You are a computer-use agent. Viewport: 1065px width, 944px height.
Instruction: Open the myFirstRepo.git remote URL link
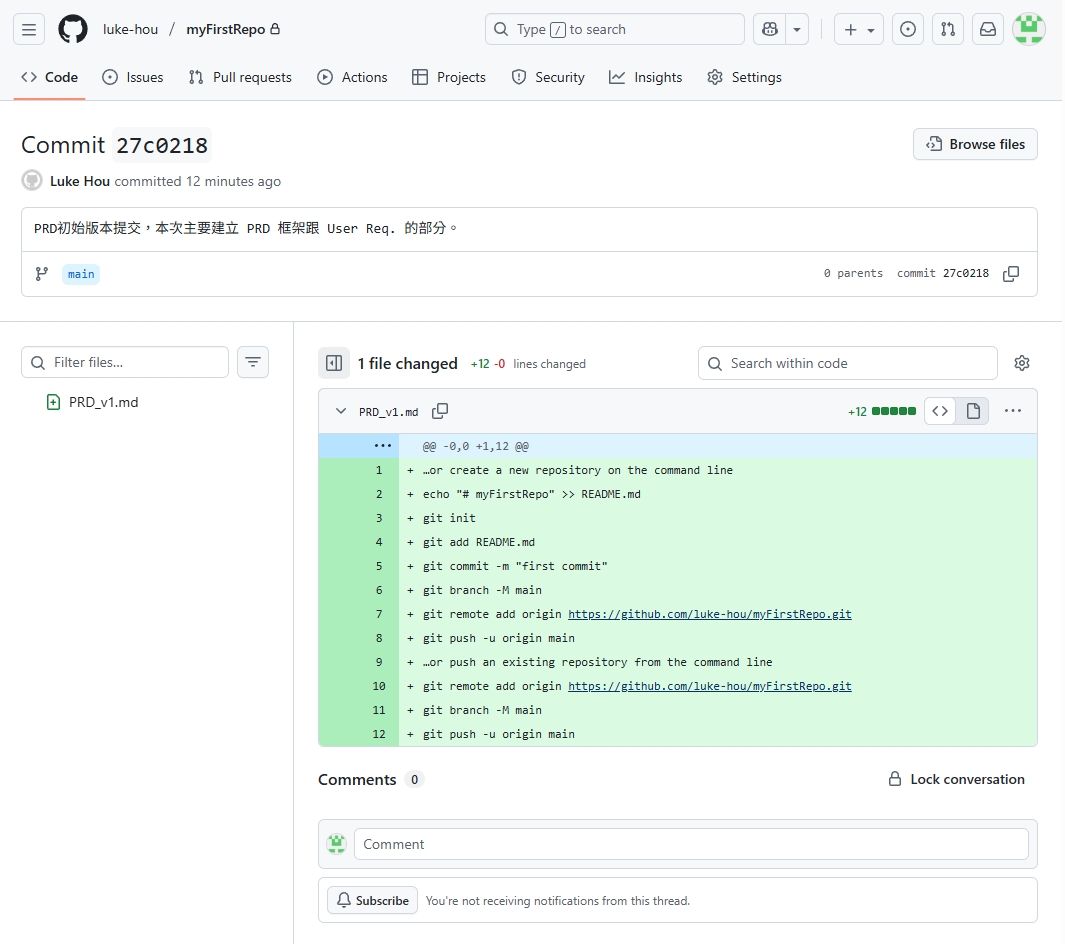tap(710, 613)
